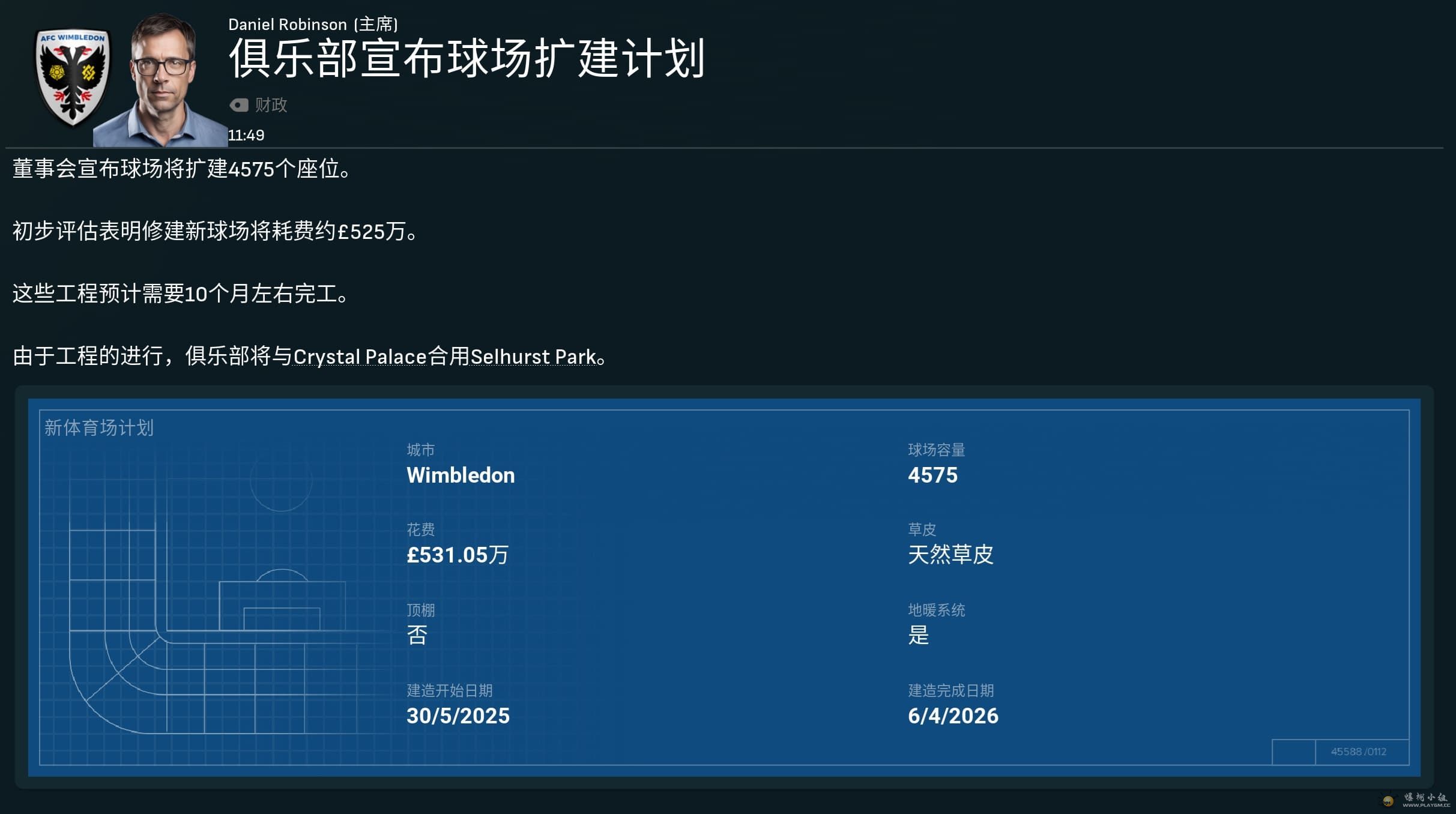Click the 天然草皮 turf value
The height and width of the screenshot is (814, 1456).
click(x=950, y=555)
